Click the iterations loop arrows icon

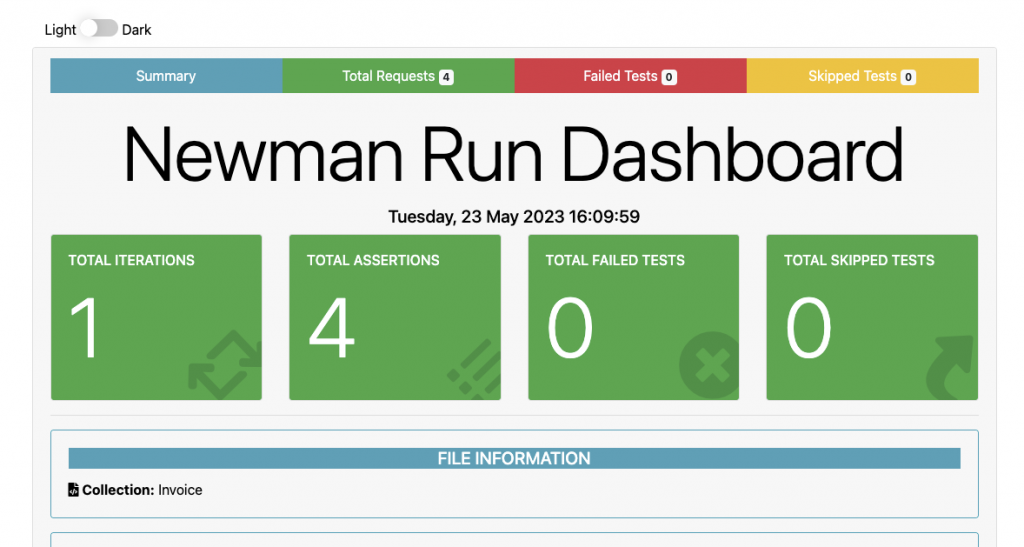[225, 364]
